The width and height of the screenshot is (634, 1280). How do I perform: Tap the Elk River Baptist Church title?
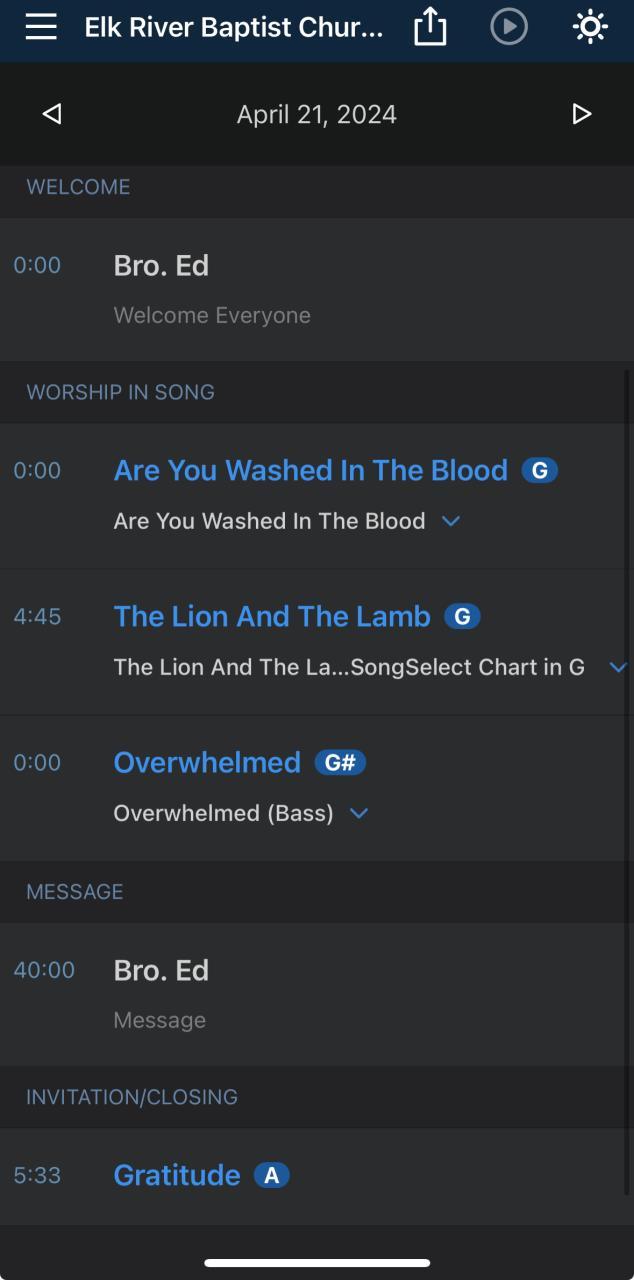pyautogui.click(x=233, y=27)
